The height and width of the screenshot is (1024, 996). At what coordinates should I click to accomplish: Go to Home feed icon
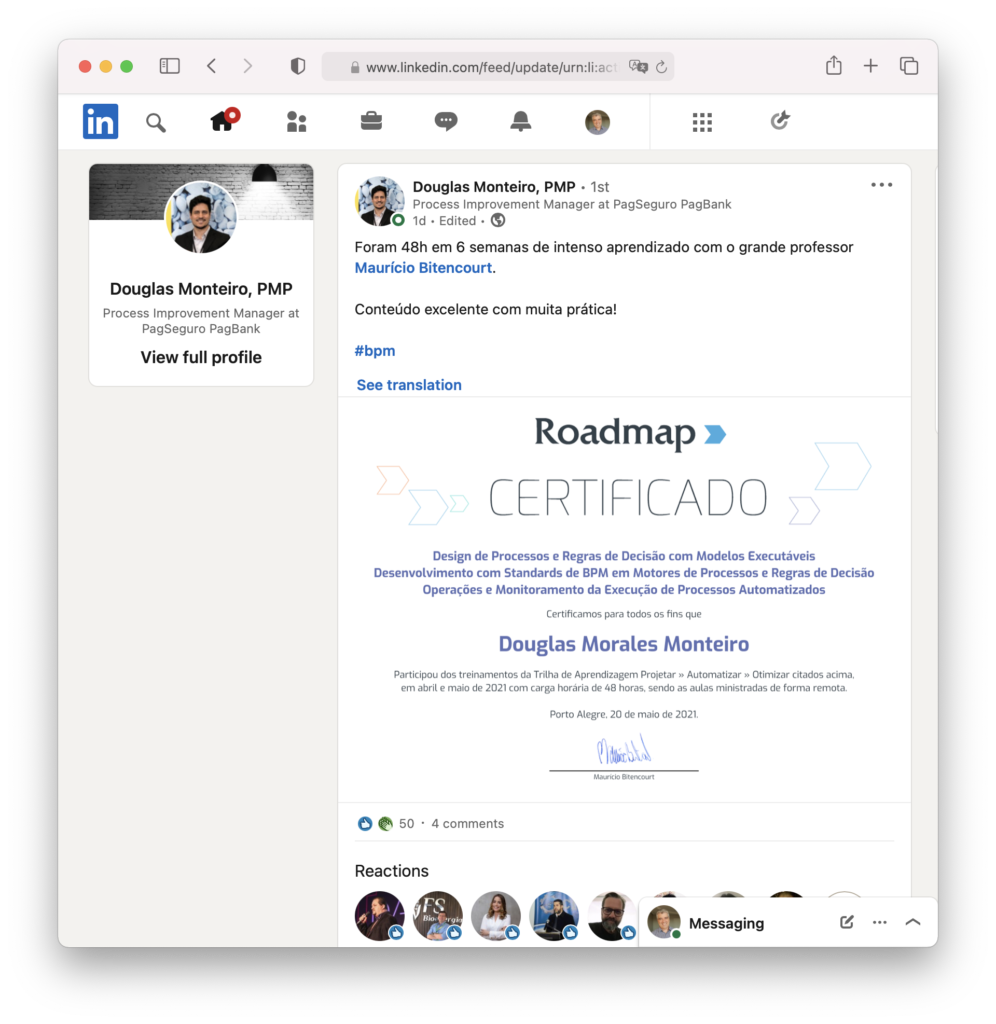point(224,120)
